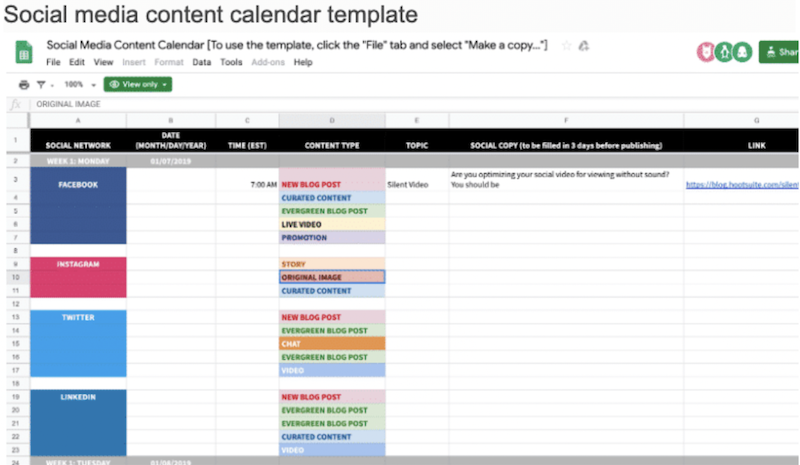Viewport: 800px width, 465px height.
Task: Select the LIVE VIDEO cell
Action: [332, 224]
